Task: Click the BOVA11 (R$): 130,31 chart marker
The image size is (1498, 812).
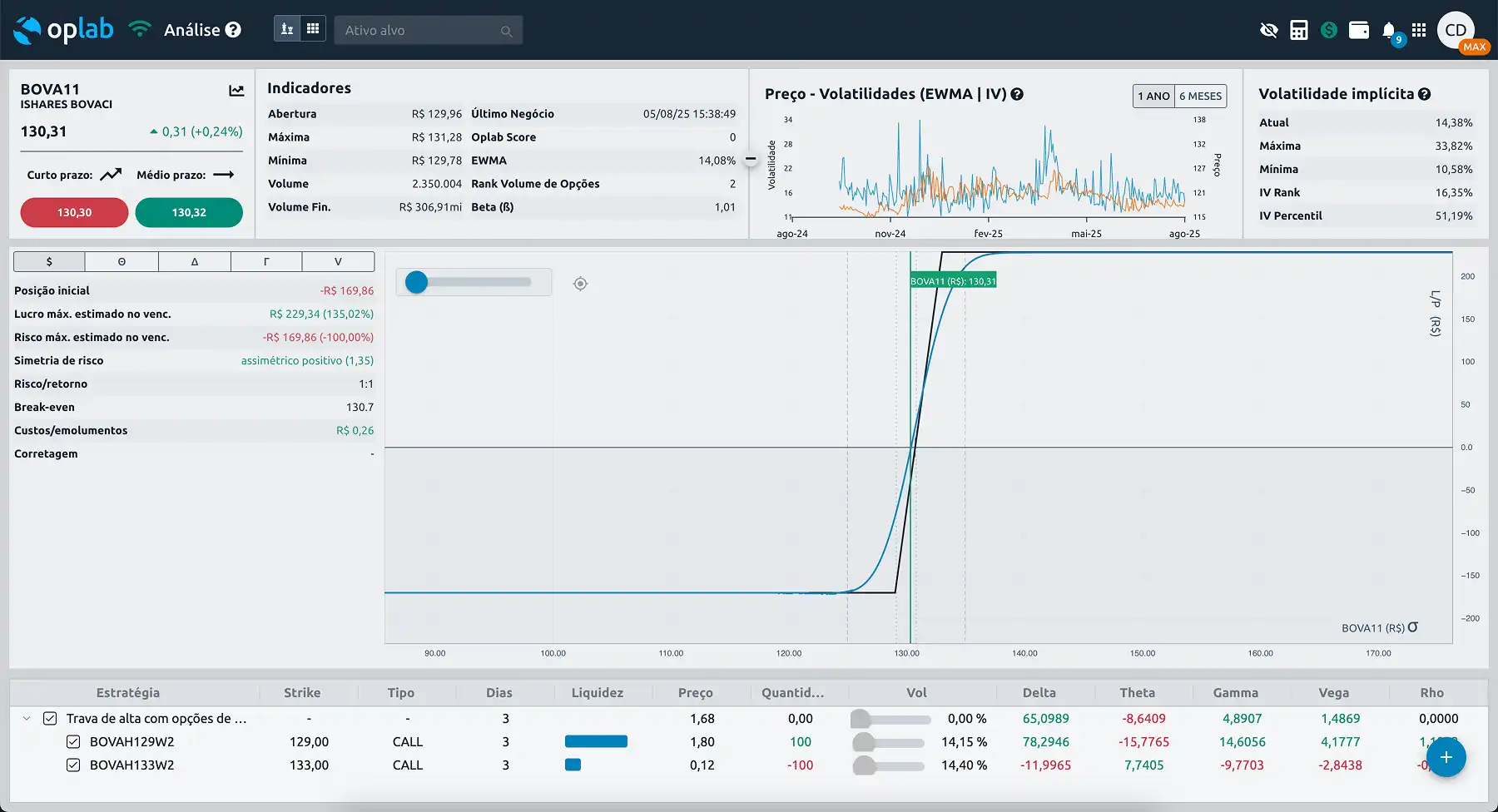Action: click(x=953, y=281)
